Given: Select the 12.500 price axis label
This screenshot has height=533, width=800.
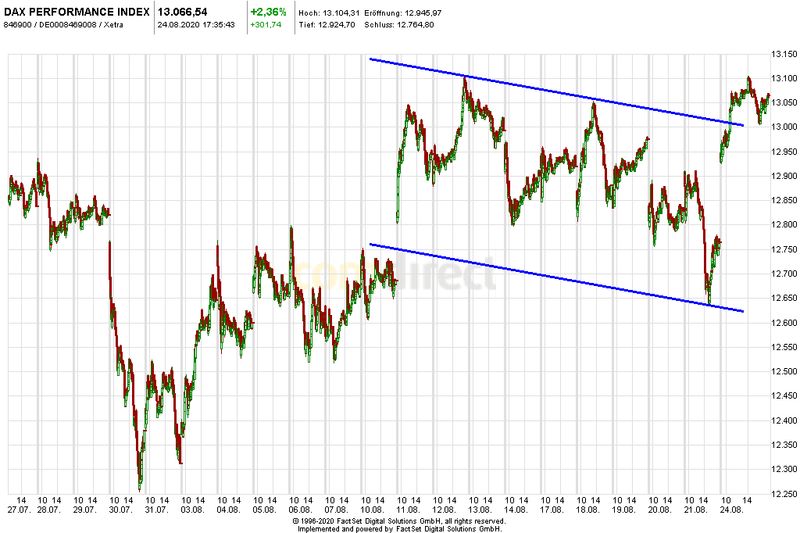Looking at the screenshot, I should point(784,372).
